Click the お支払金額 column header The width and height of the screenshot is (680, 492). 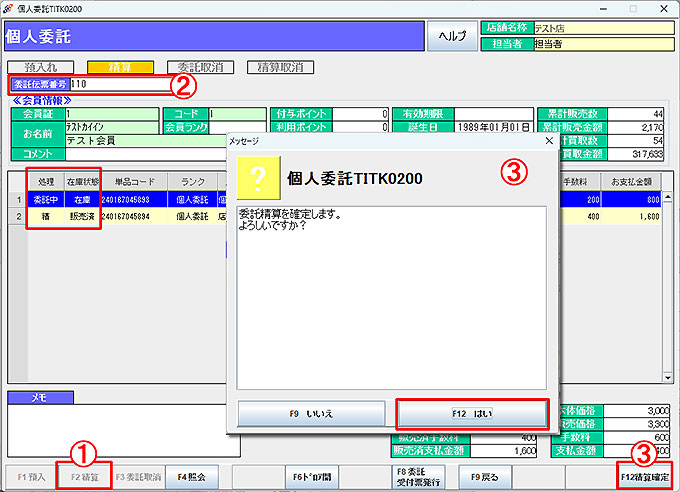point(631,182)
